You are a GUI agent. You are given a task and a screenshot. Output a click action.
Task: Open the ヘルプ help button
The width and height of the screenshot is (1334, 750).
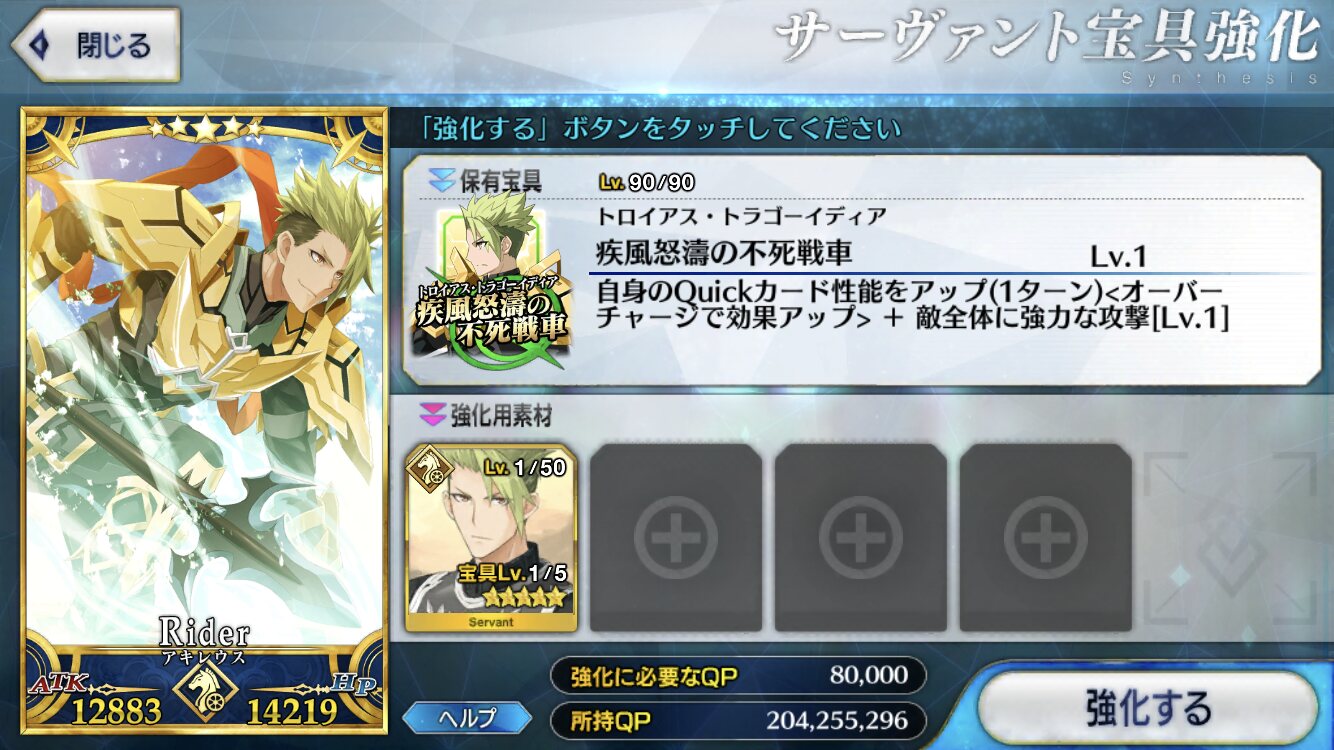point(468,716)
